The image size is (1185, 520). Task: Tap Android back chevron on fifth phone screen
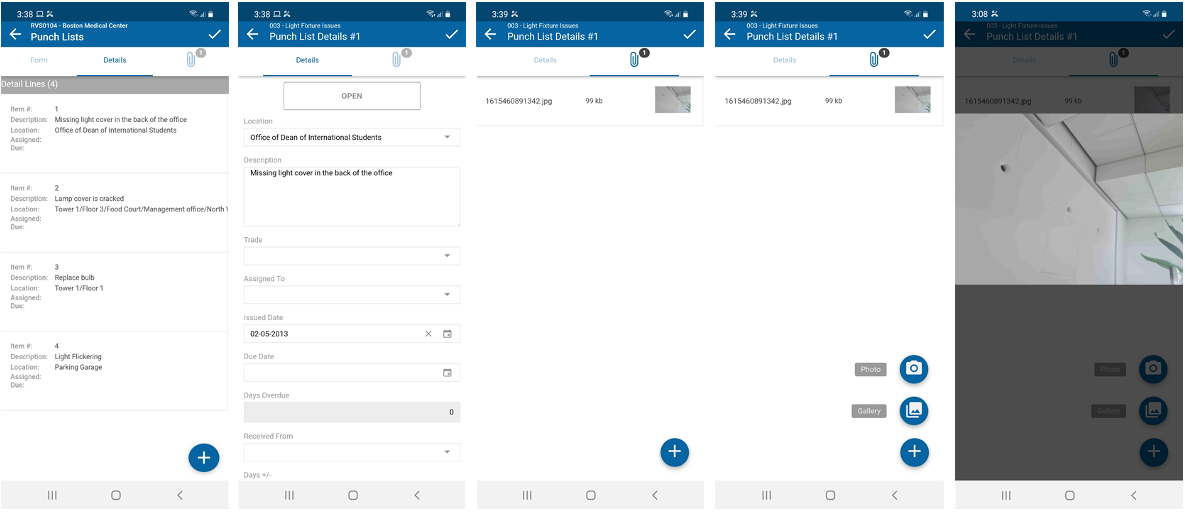(x=1134, y=495)
